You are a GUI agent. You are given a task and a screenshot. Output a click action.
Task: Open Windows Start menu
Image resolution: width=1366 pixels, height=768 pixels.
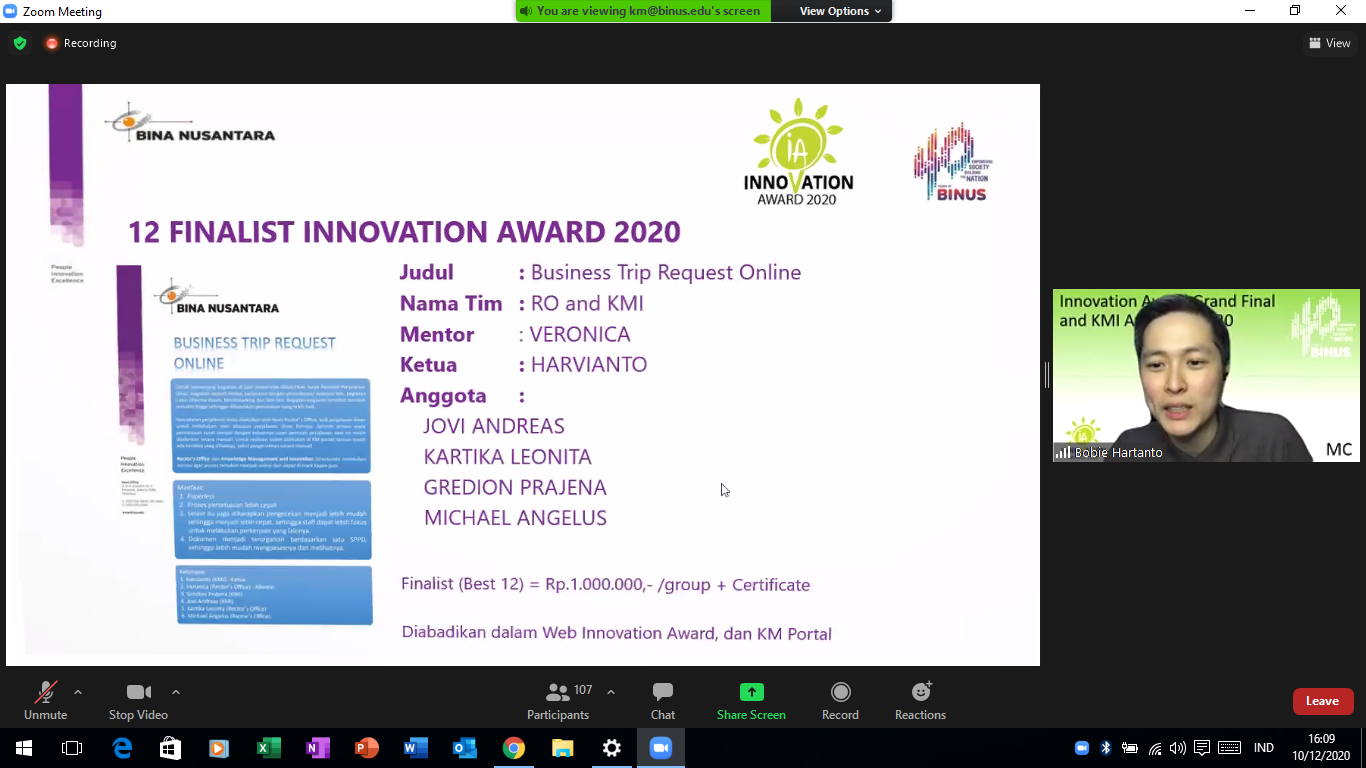24,748
